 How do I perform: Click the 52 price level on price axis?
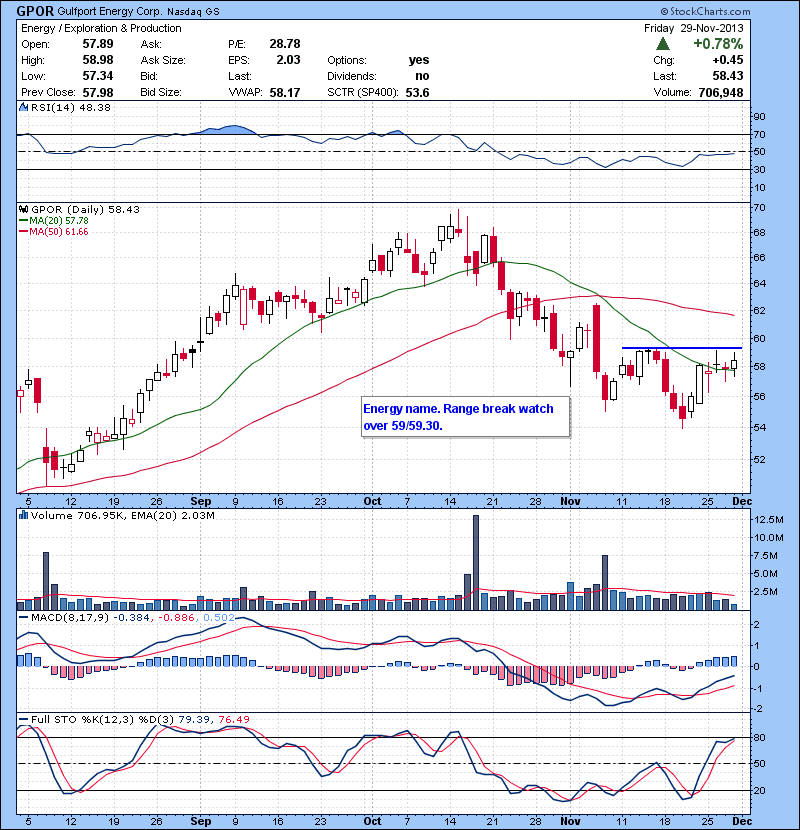759,459
